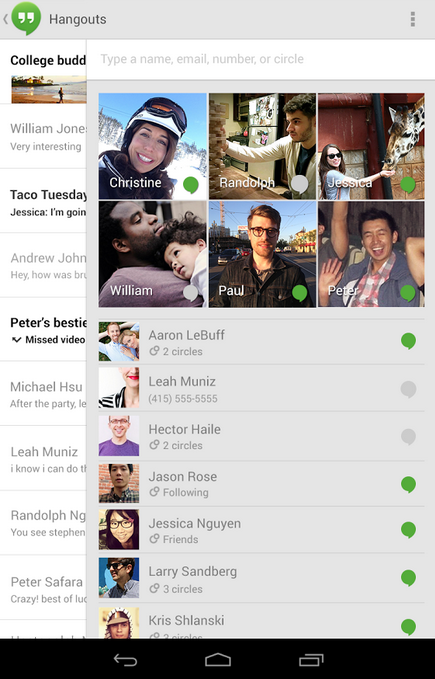The height and width of the screenshot is (679, 435).
Task: Tap the Android home navigation button
Action: (218, 660)
